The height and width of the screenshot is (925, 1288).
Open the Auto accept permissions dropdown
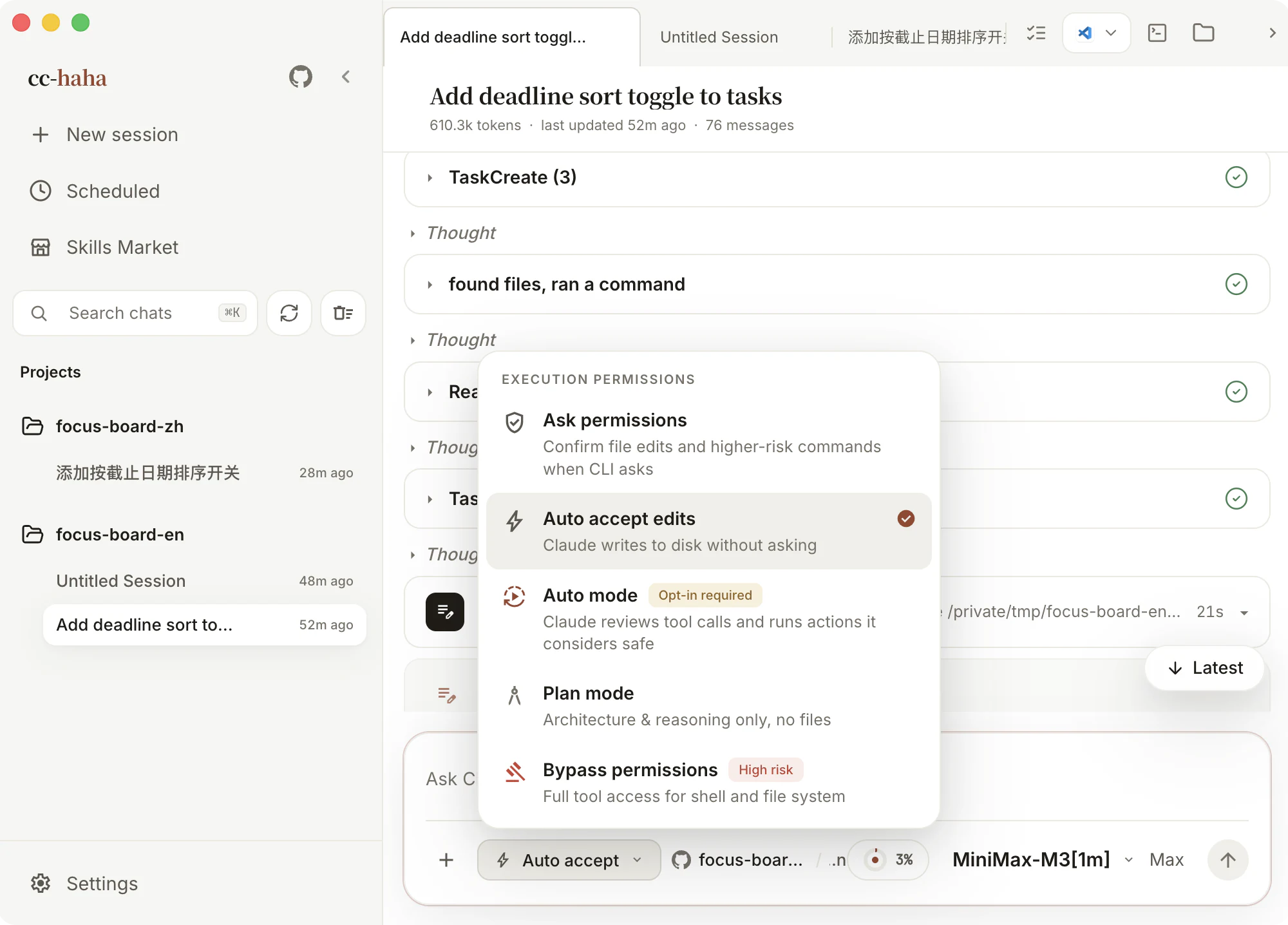pos(569,860)
